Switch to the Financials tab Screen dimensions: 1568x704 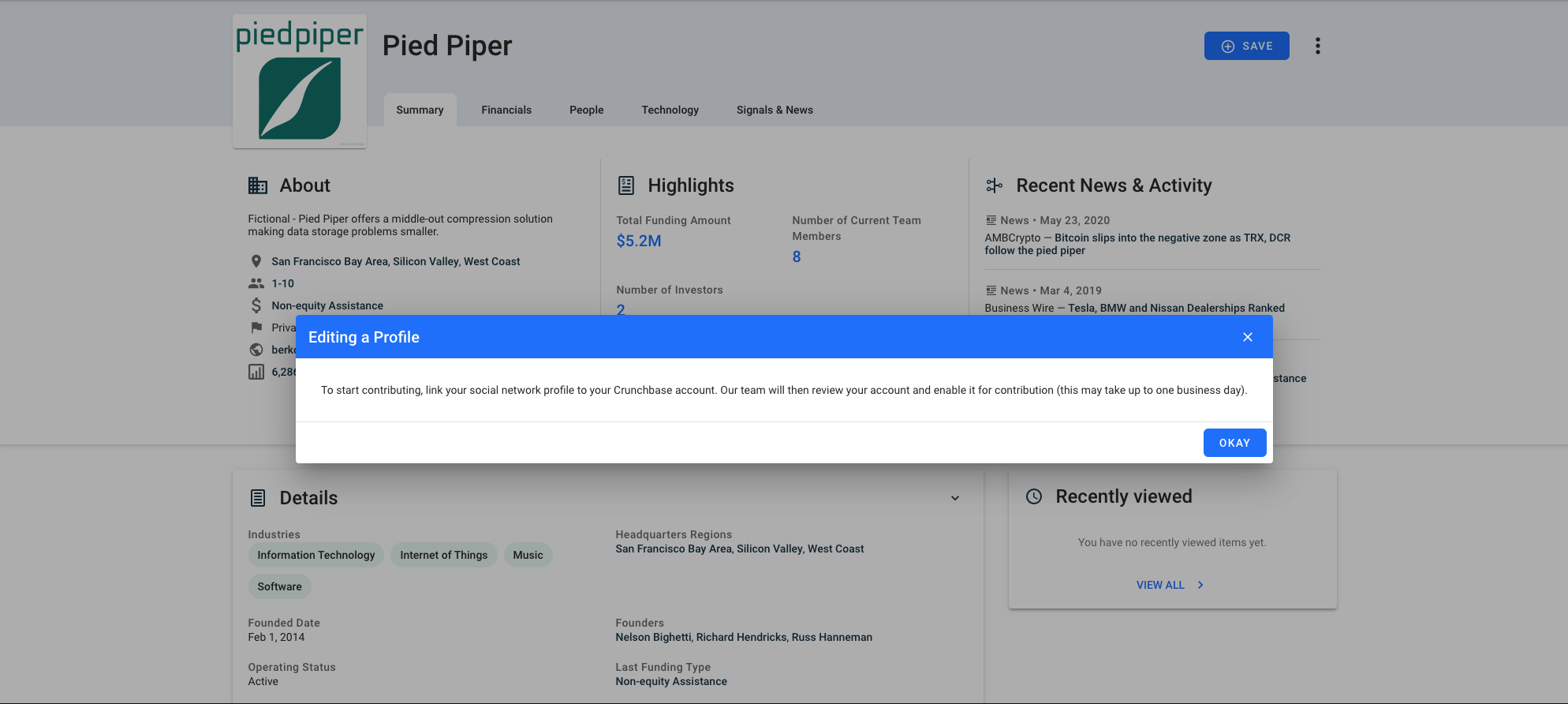pos(506,110)
